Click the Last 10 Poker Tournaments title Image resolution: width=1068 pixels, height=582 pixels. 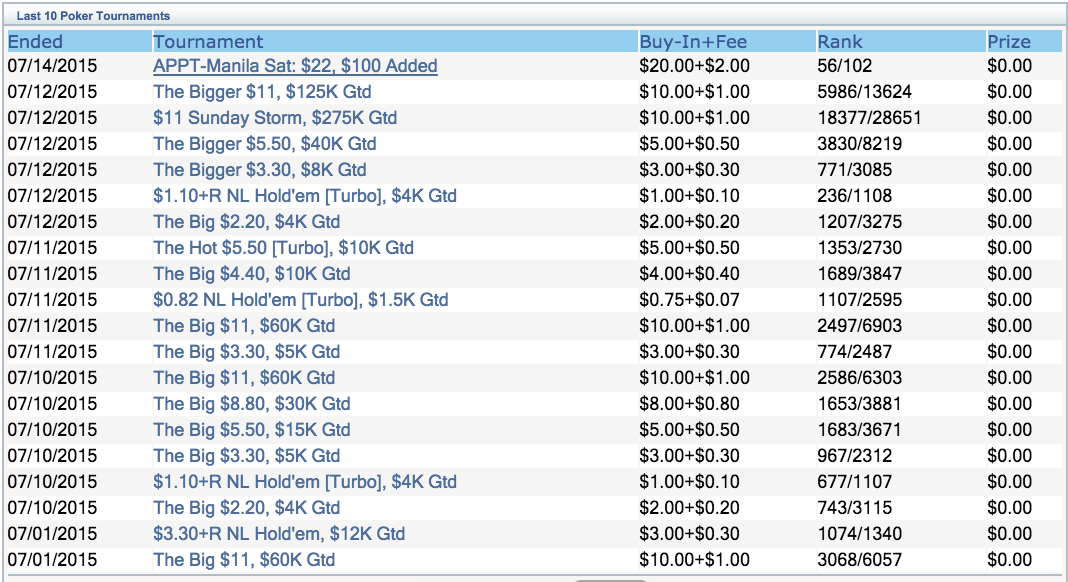point(93,16)
